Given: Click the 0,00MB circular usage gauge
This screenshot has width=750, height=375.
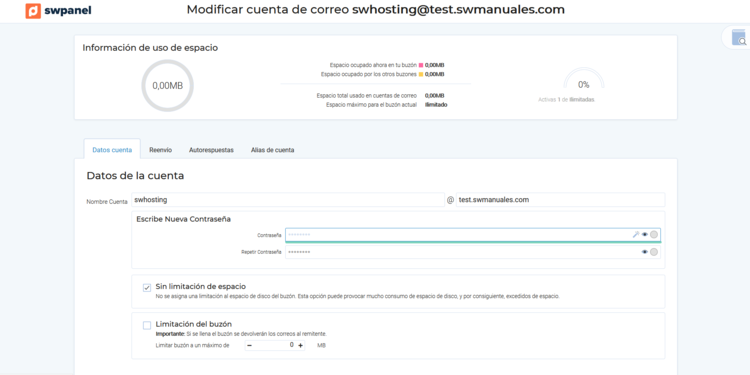Looking at the screenshot, I should (167, 86).
